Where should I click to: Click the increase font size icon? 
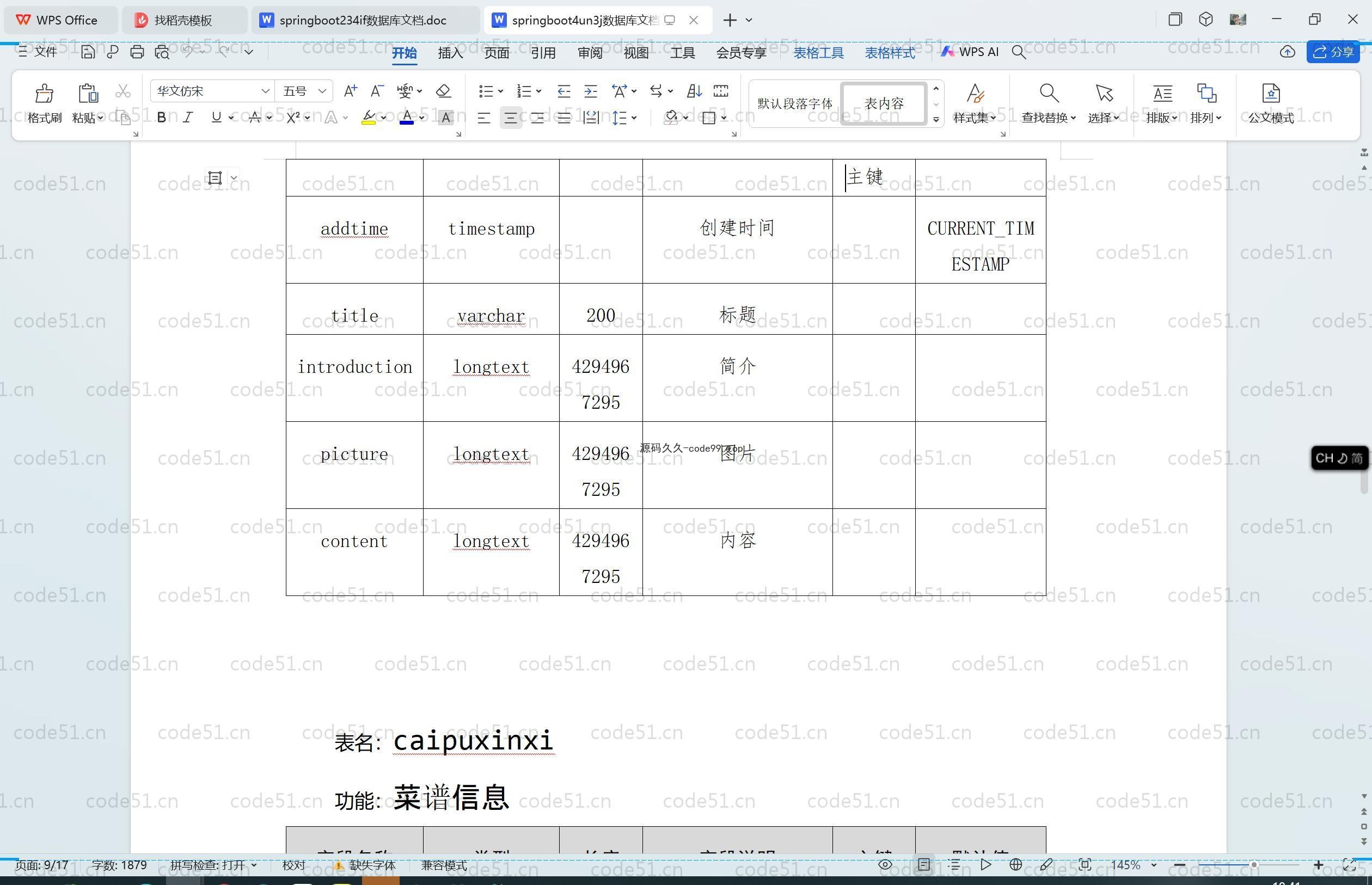pyautogui.click(x=350, y=91)
